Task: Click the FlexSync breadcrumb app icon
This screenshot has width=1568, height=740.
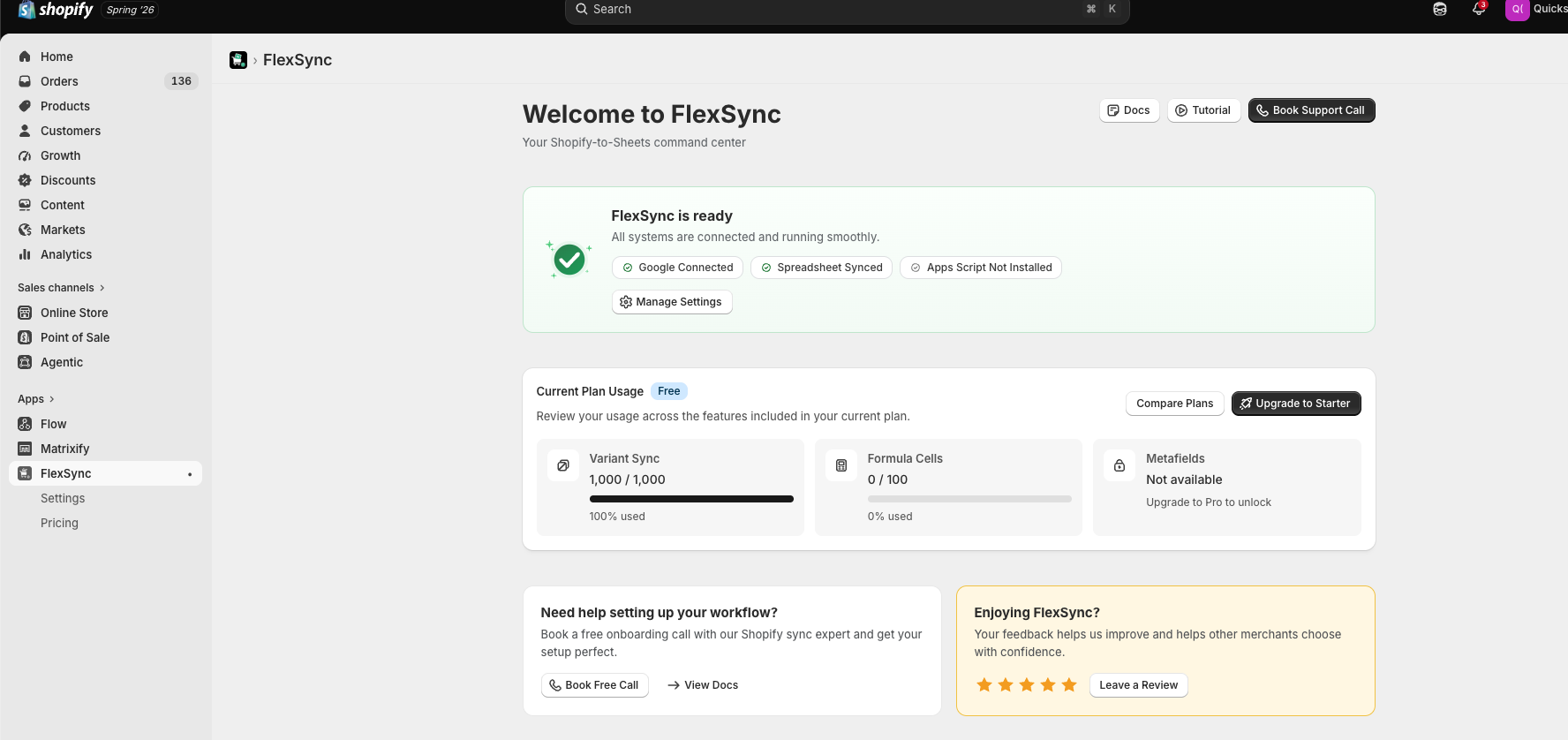Action: pyautogui.click(x=238, y=60)
